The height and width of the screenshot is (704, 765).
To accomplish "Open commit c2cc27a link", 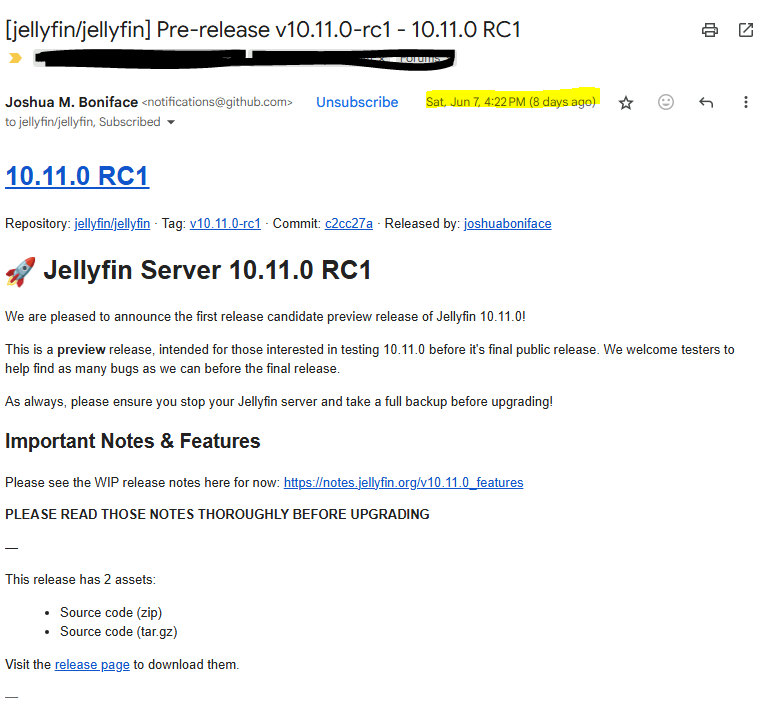I will 348,223.
